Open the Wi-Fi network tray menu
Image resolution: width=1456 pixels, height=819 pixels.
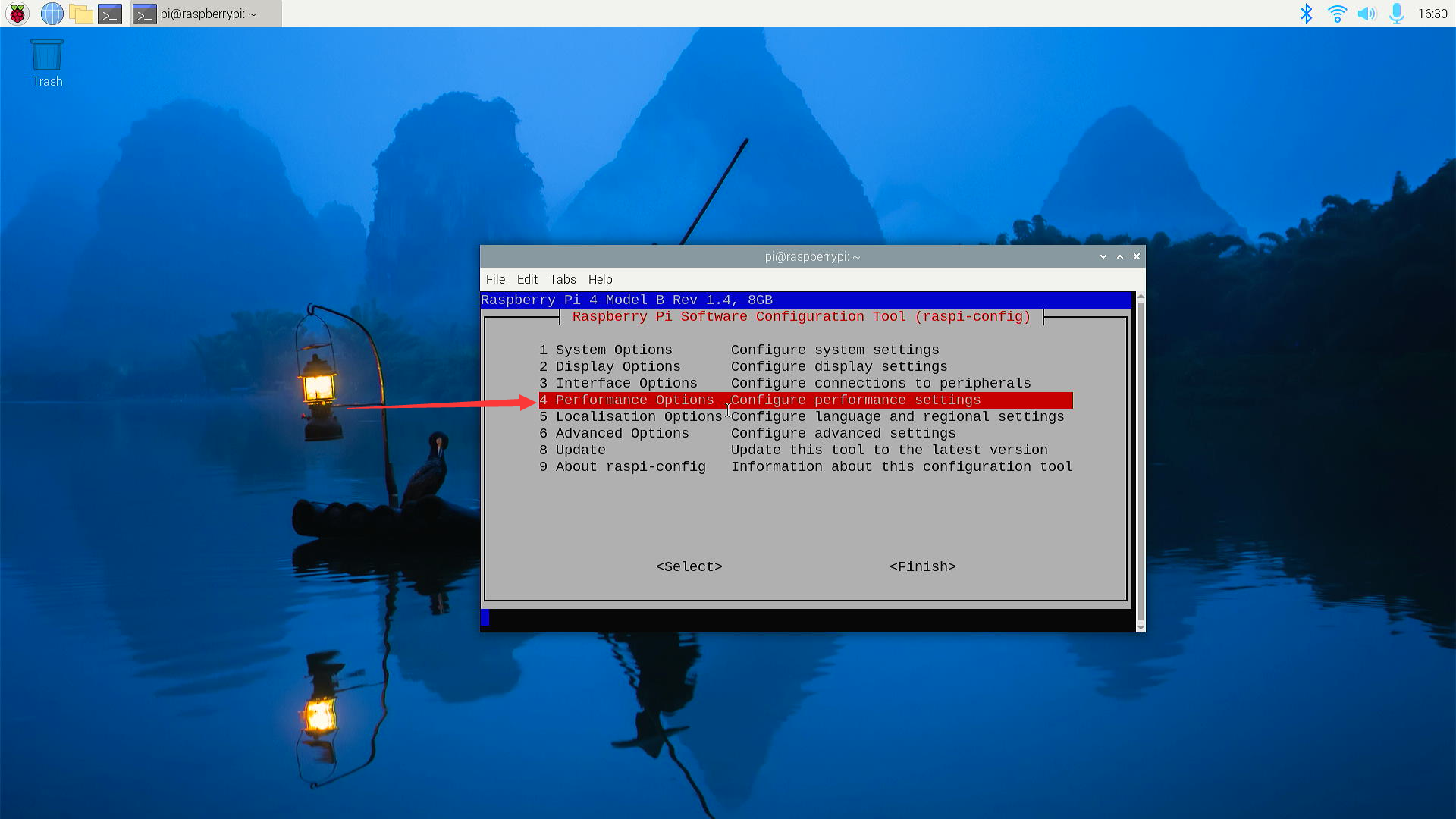click(1337, 14)
